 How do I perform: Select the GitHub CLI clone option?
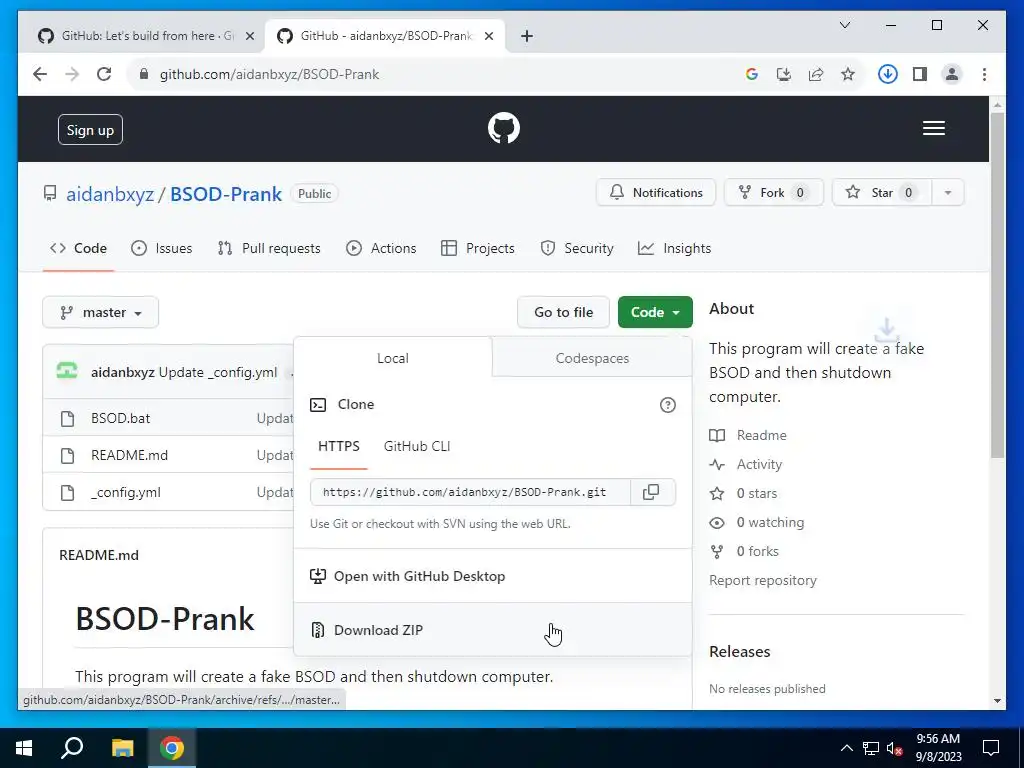417,446
